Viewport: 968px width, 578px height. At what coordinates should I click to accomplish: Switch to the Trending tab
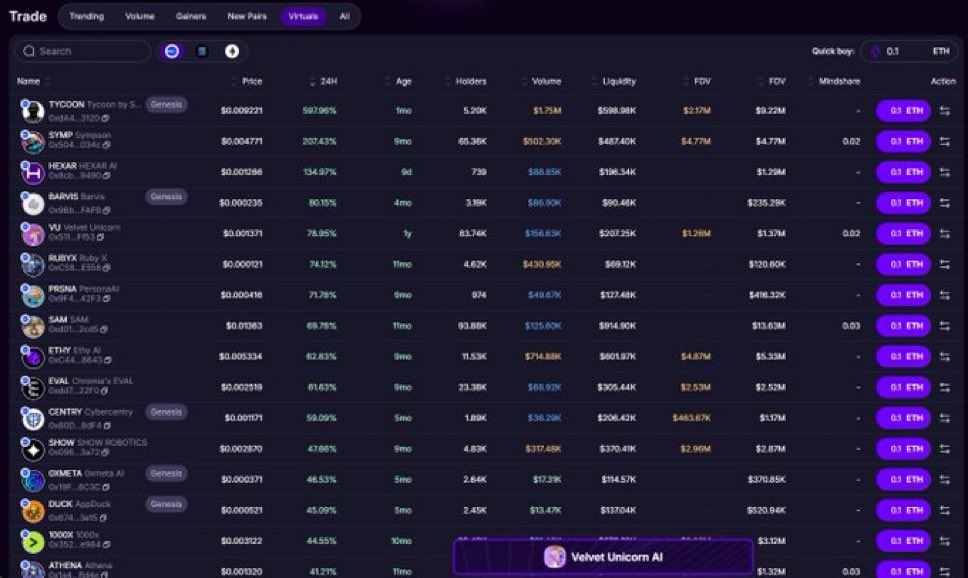point(86,16)
